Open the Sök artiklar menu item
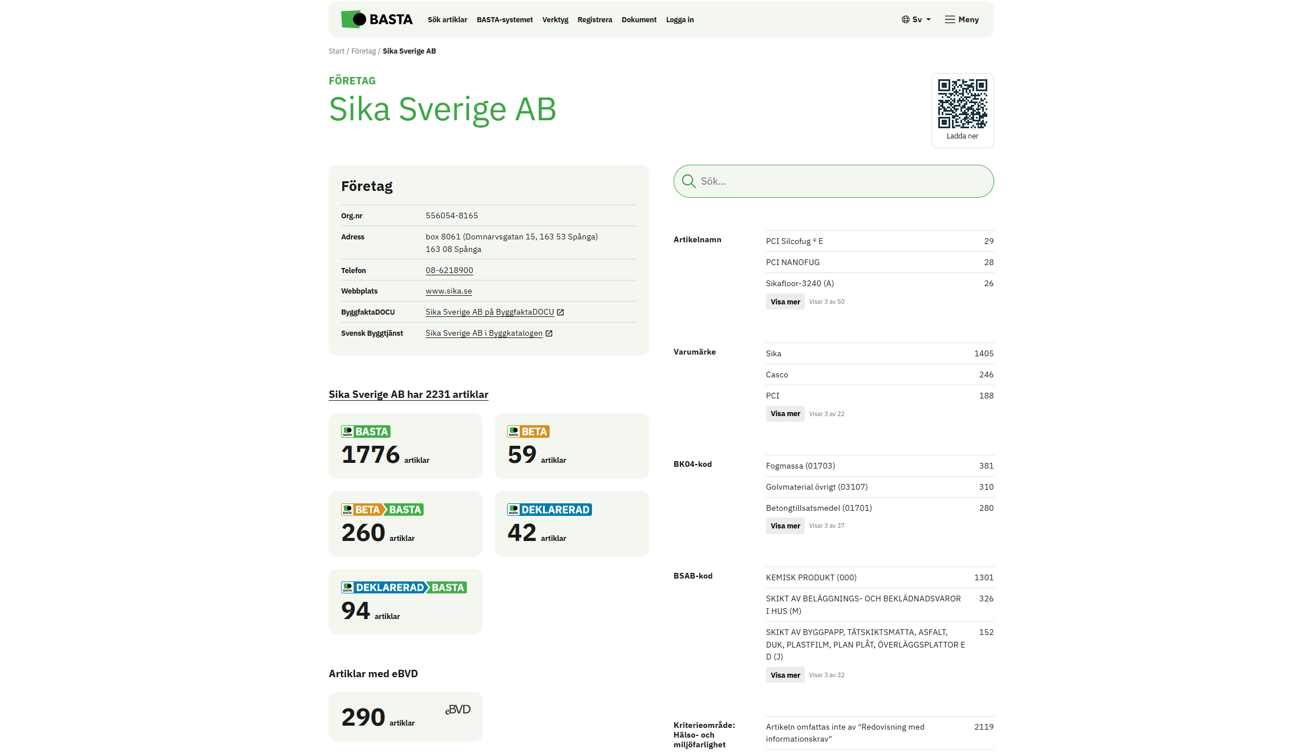Viewport: 1300px width, 753px height. click(x=447, y=19)
